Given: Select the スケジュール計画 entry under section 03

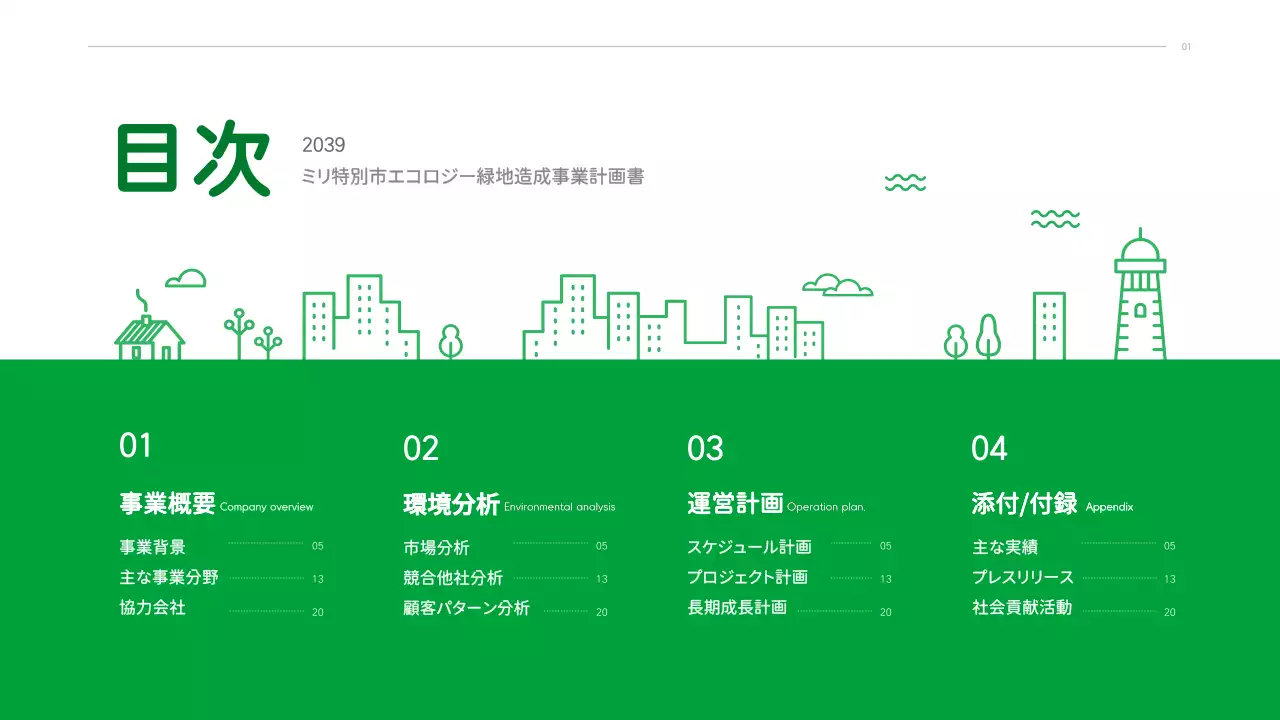Looking at the screenshot, I should (750, 545).
